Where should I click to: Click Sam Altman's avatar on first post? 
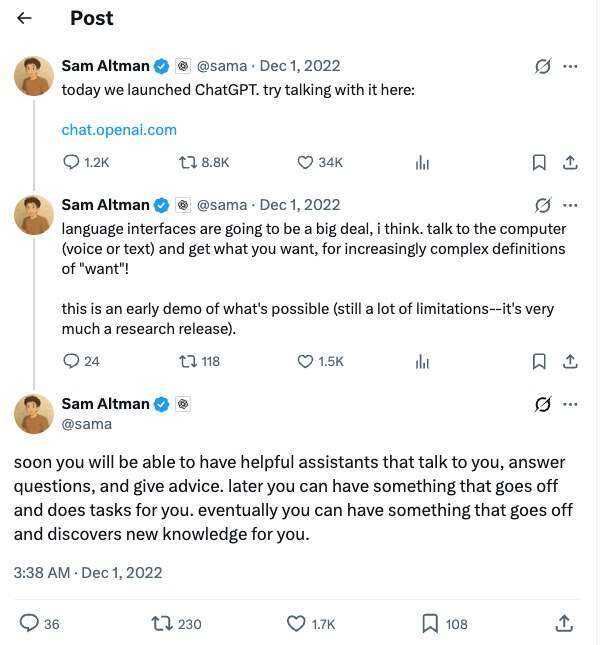pos(34,76)
